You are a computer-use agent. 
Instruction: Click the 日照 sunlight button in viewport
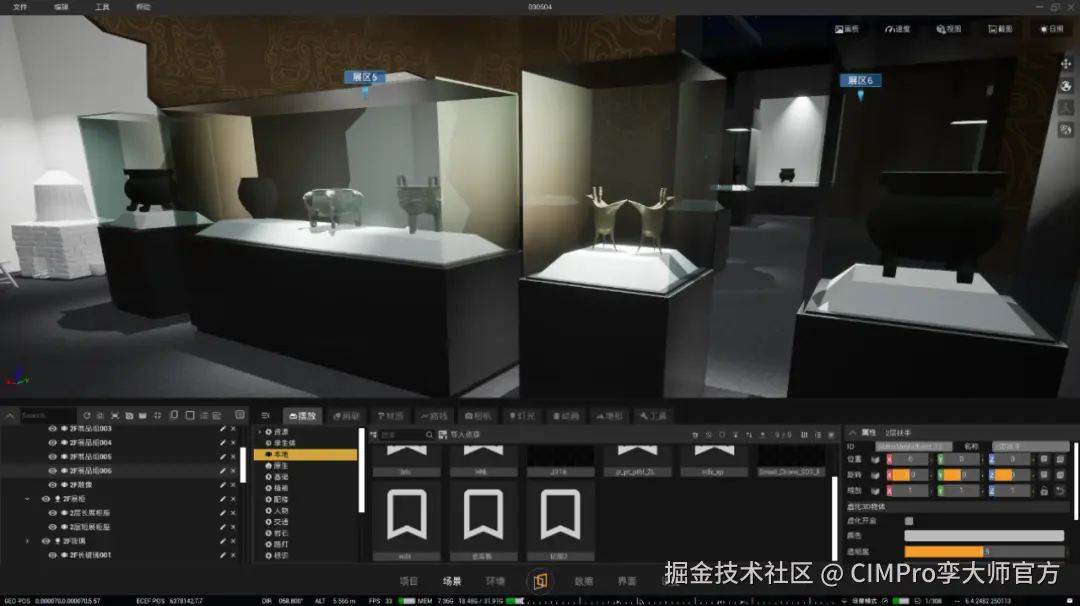click(x=1052, y=29)
